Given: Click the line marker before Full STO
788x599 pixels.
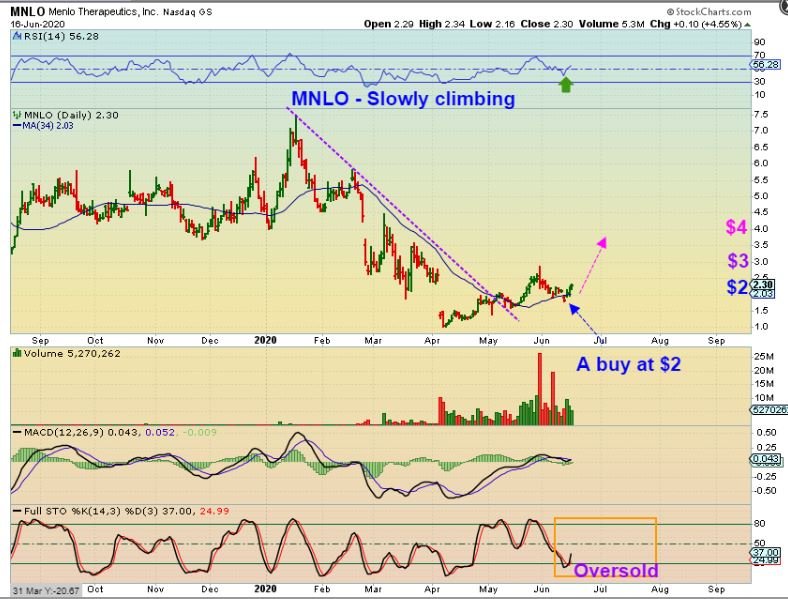Looking at the screenshot, I should (17, 511).
